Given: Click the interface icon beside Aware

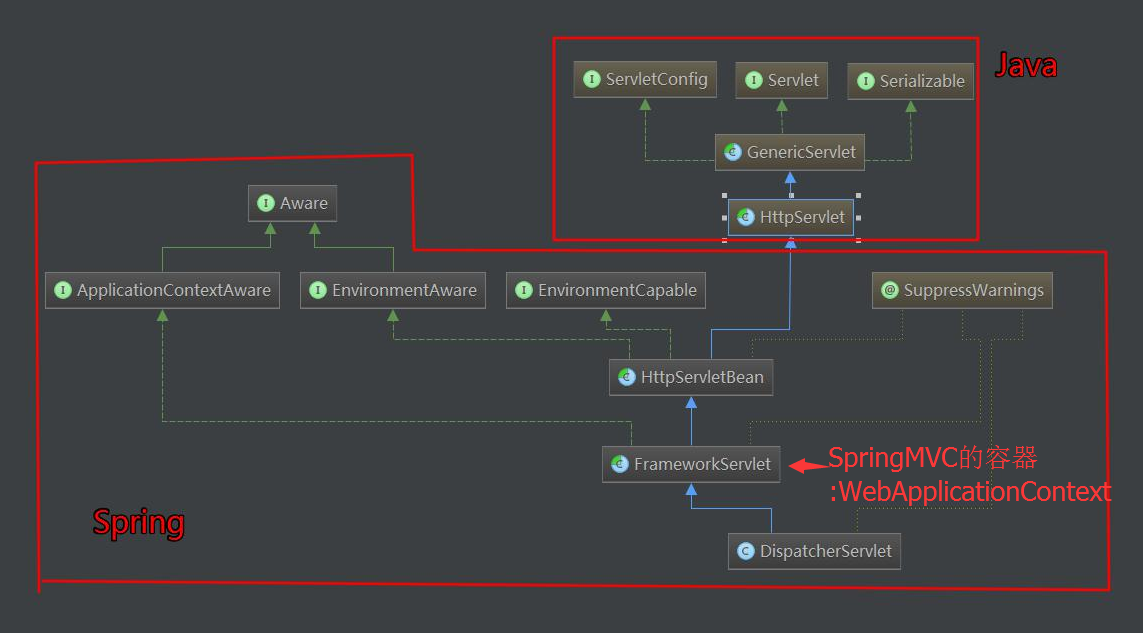Looking at the screenshot, I should pos(266,203).
